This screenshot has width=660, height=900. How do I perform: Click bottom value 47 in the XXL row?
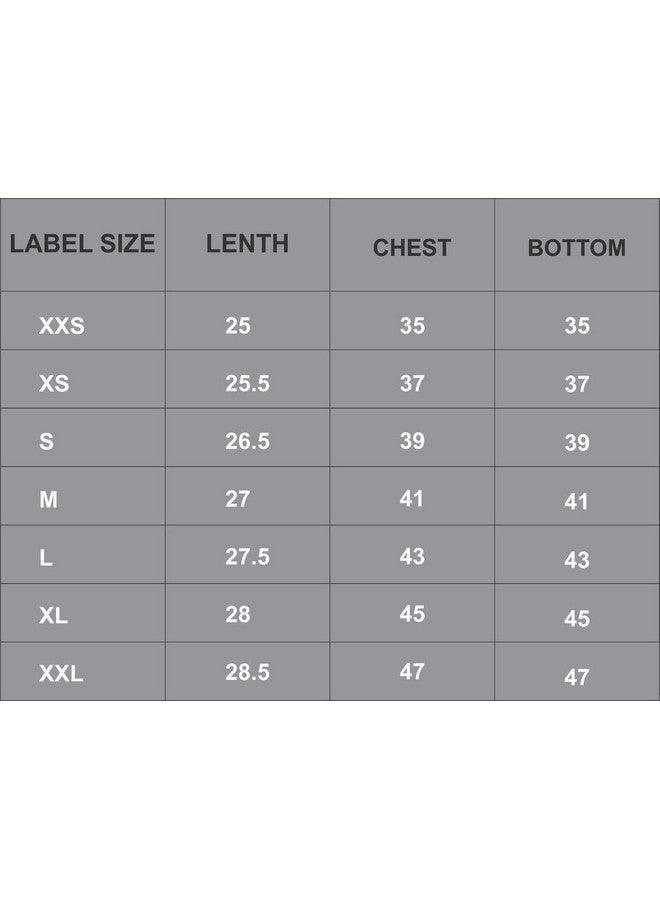click(577, 677)
